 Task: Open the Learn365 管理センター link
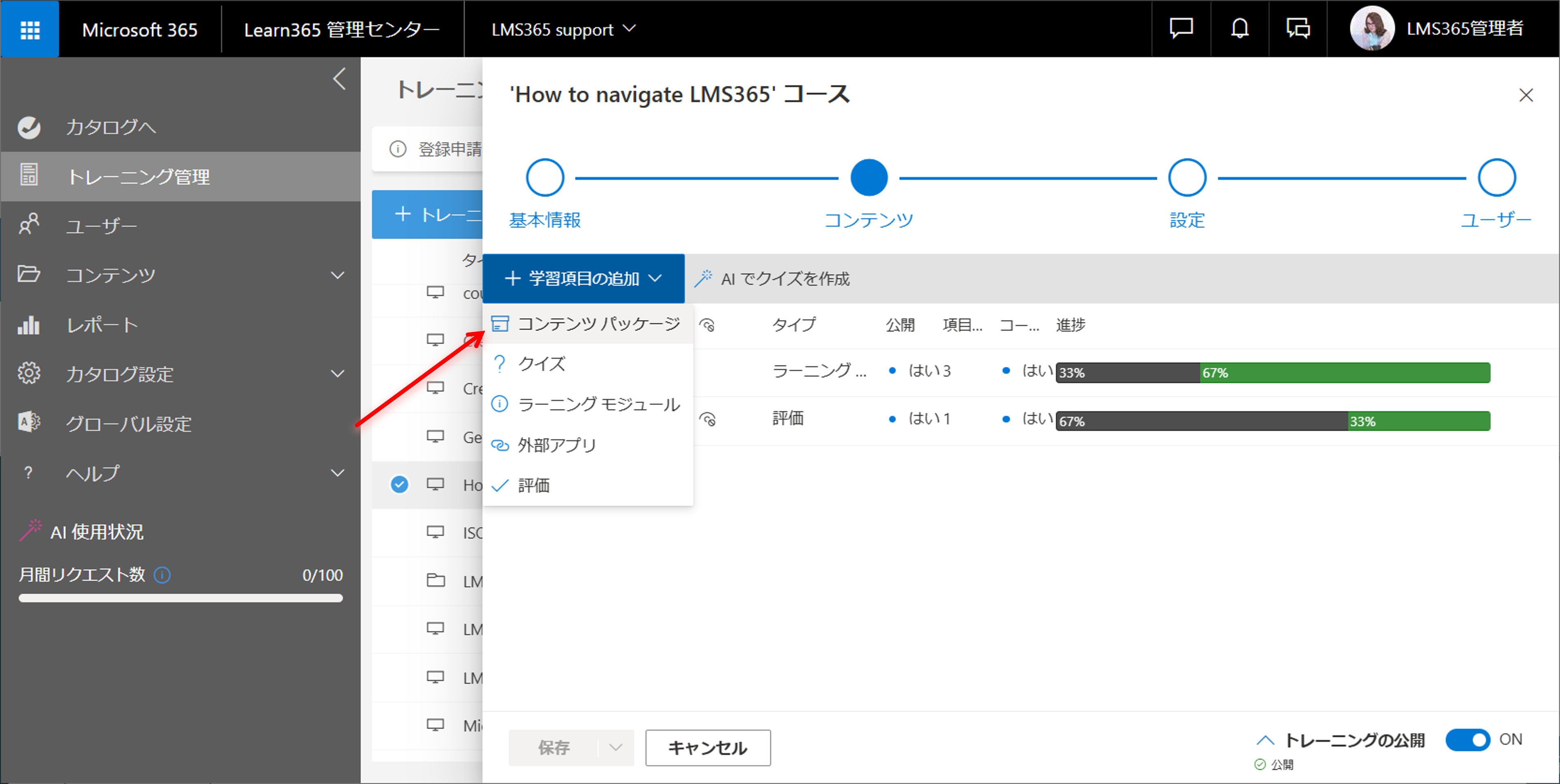point(341,29)
